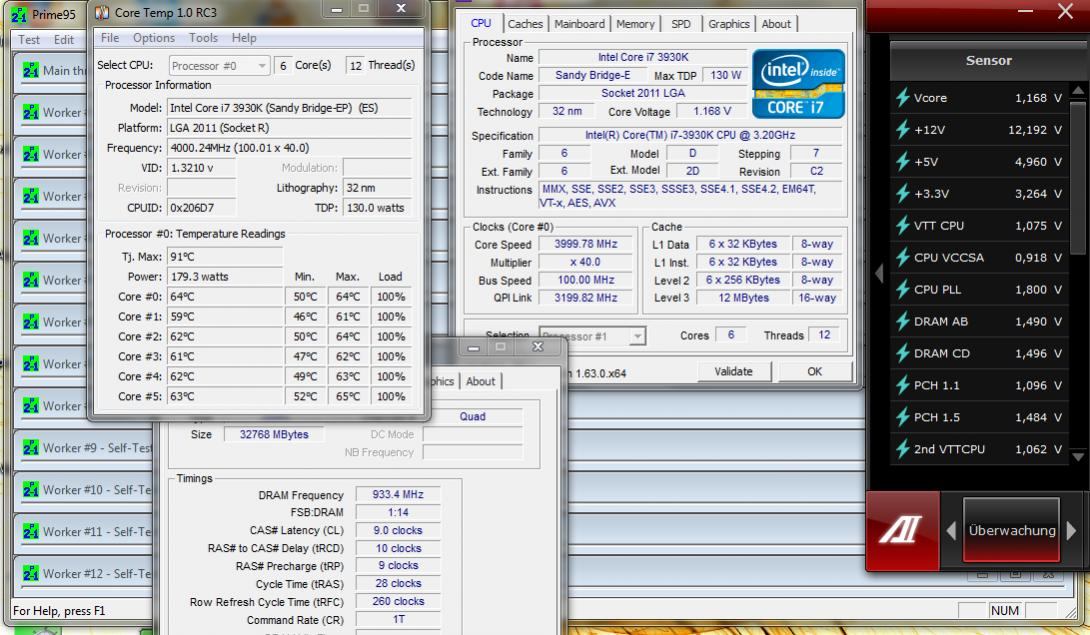
Task: Click the +5V lightning bolt icon
Action: [903, 161]
